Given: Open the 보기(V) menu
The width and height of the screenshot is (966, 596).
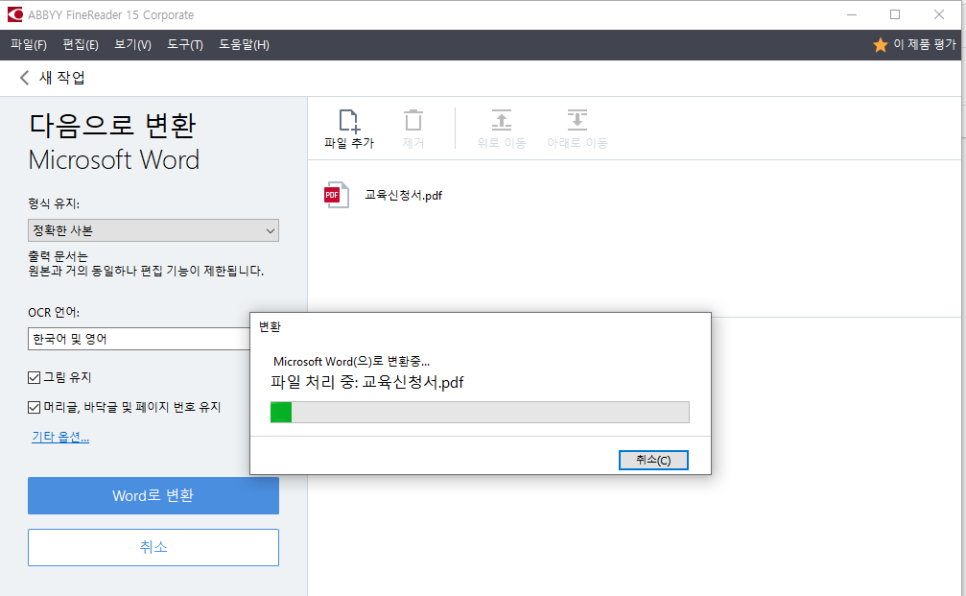Looking at the screenshot, I should tap(132, 44).
